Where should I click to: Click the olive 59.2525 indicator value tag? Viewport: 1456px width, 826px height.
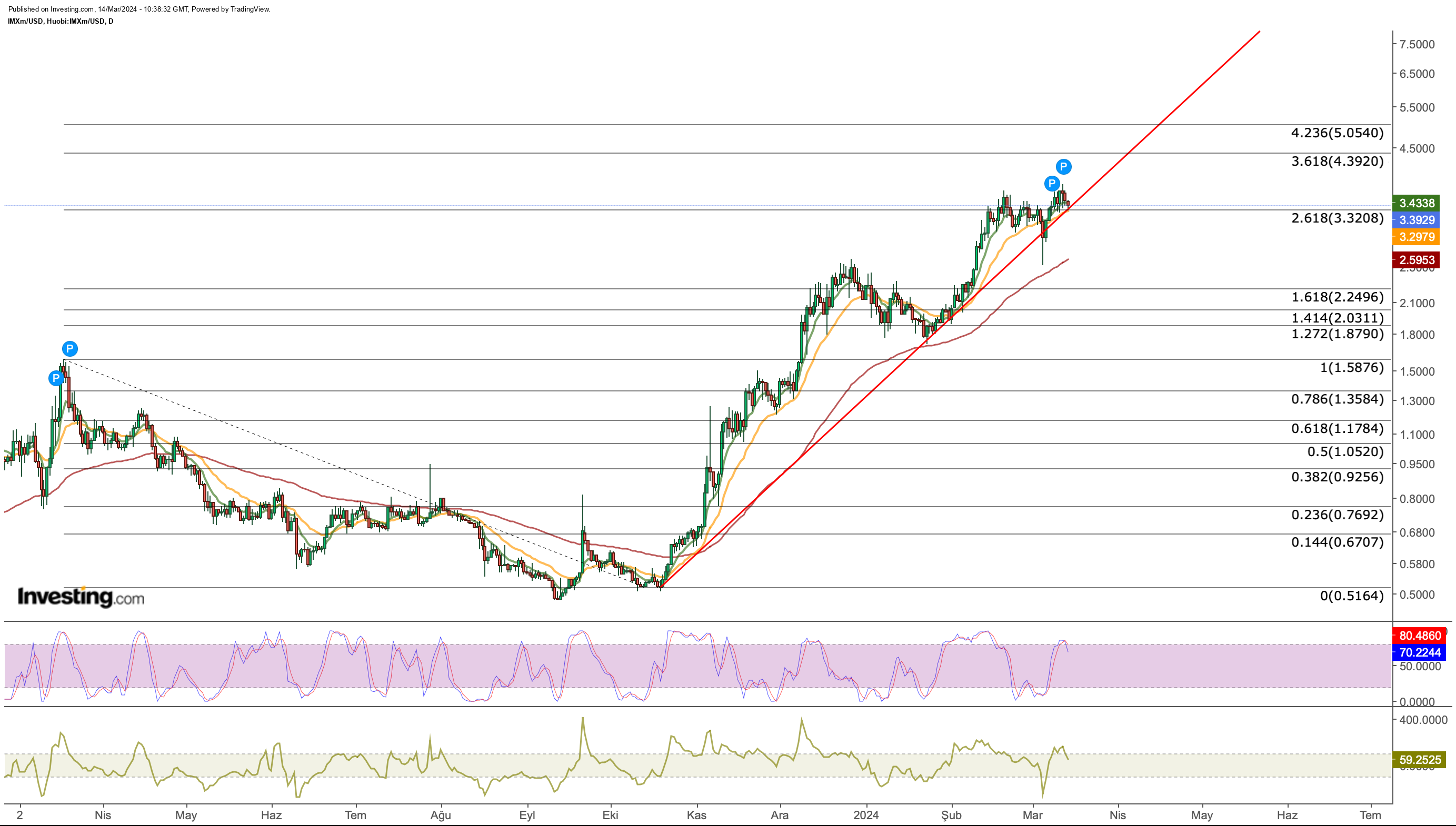pyautogui.click(x=1420, y=760)
